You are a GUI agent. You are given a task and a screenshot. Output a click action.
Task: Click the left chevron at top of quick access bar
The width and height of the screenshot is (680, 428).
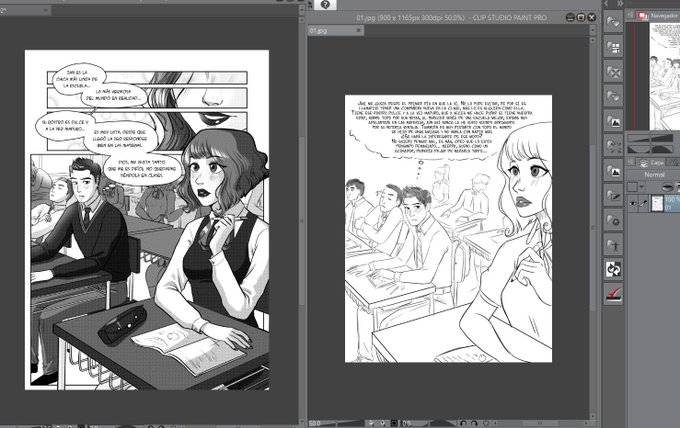coord(606,3)
